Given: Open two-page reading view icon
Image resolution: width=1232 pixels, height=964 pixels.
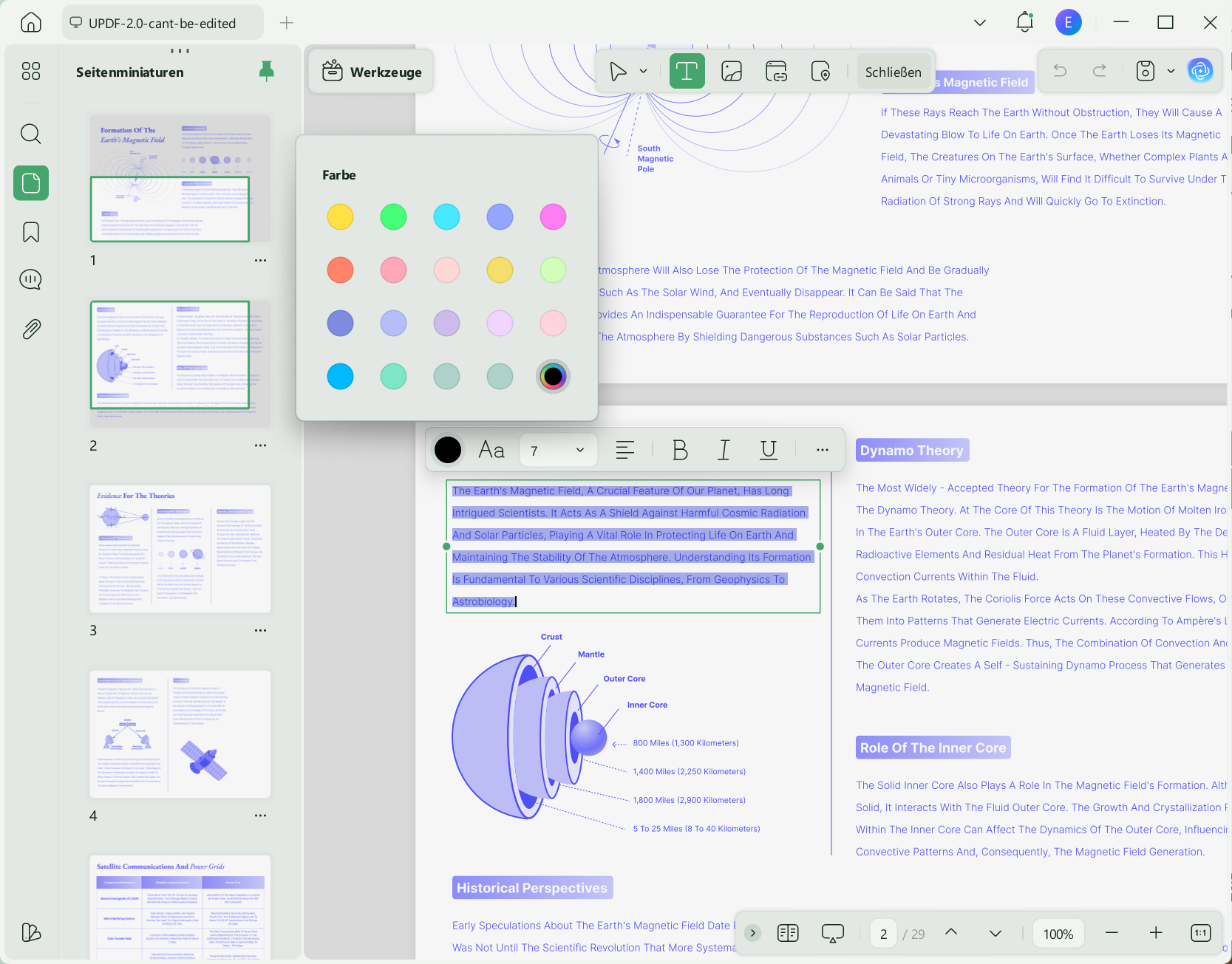Looking at the screenshot, I should pos(788,933).
